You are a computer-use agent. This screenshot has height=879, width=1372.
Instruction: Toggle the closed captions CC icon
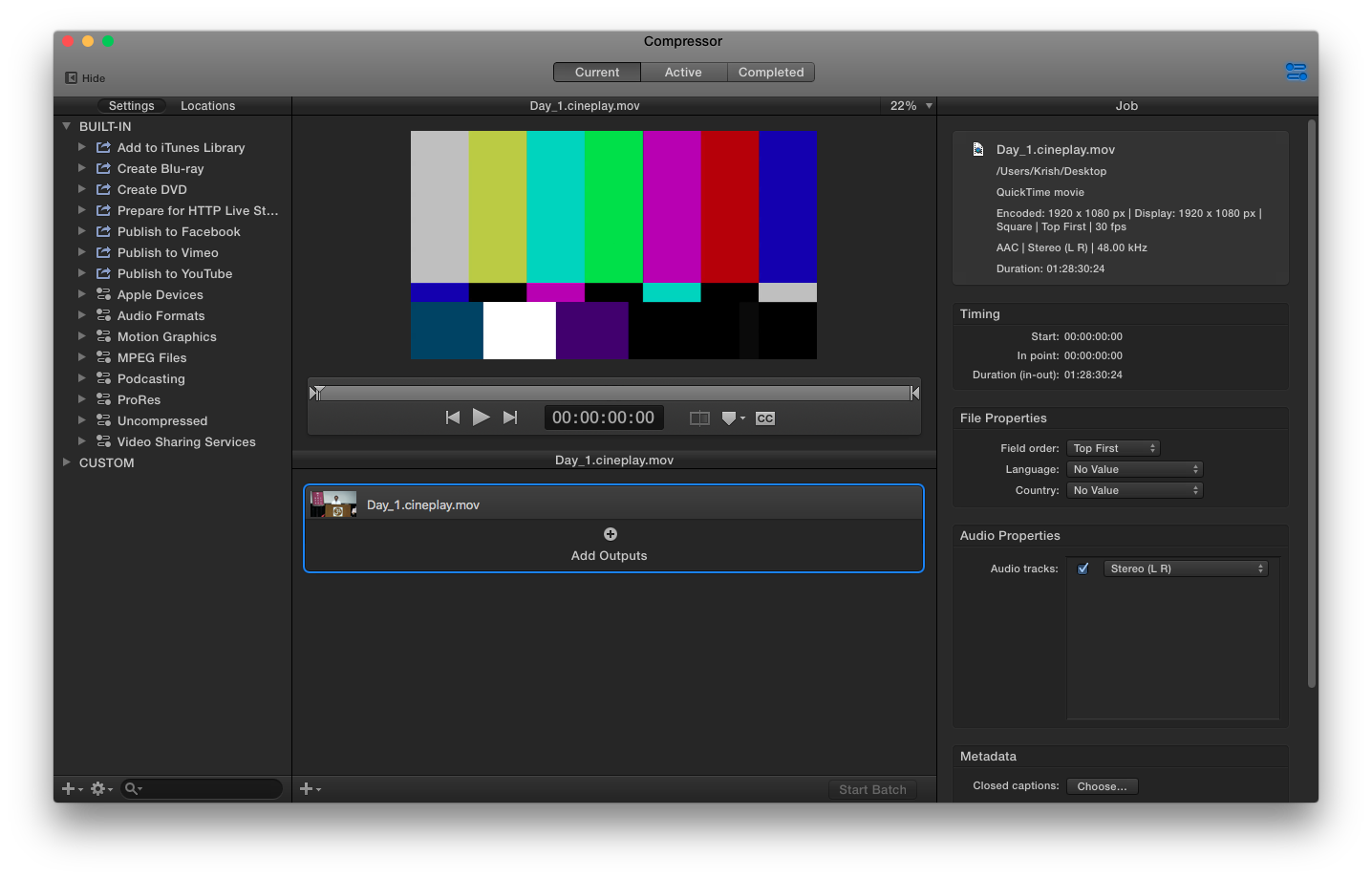765,418
